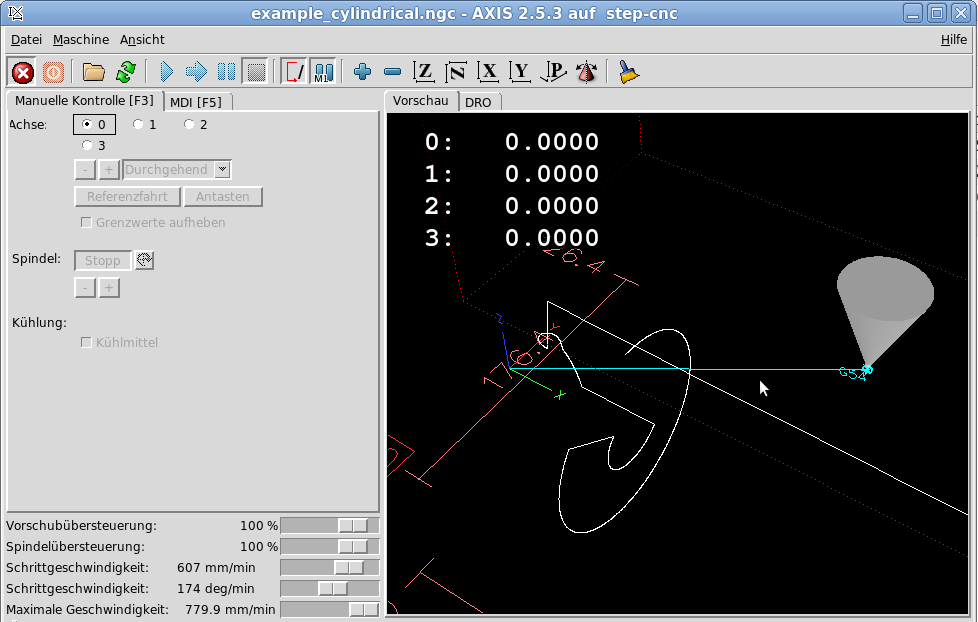Open the Ansicht menu
The width and height of the screenshot is (978, 622).
pyautogui.click(x=142, y=39)
